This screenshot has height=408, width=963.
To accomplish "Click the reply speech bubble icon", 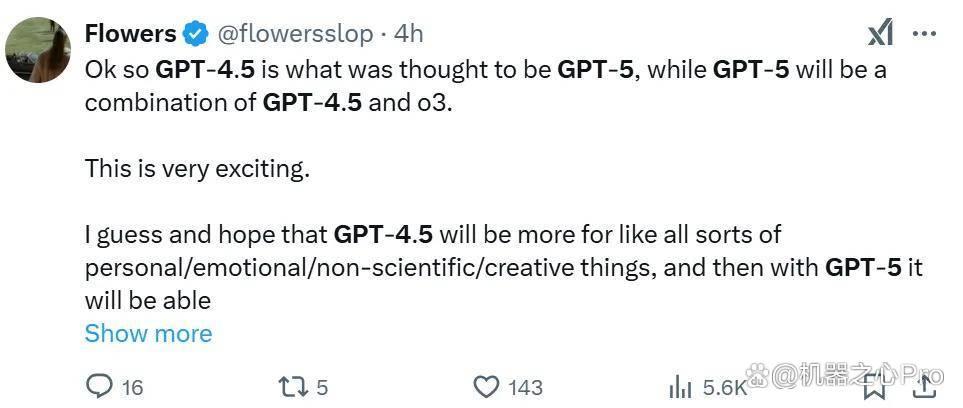I will pos(98,387).
